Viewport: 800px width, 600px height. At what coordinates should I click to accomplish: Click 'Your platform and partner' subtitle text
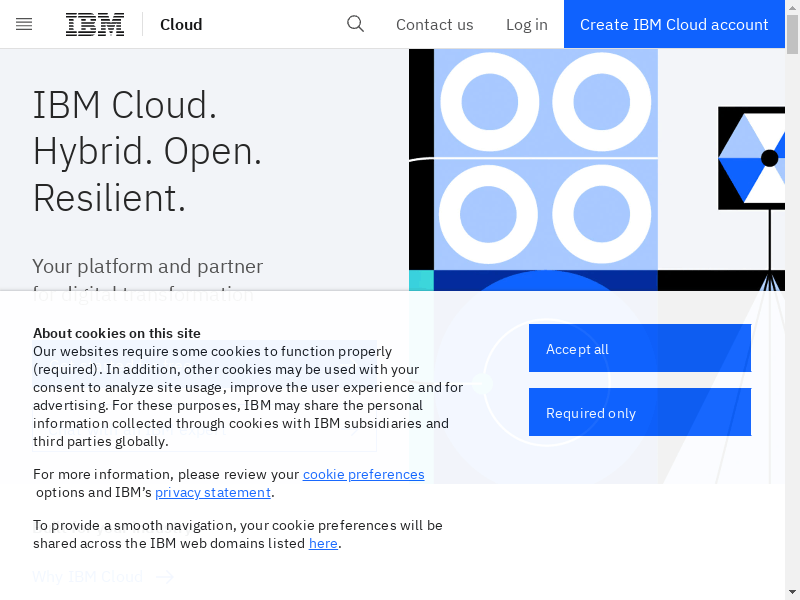[147, 266]
